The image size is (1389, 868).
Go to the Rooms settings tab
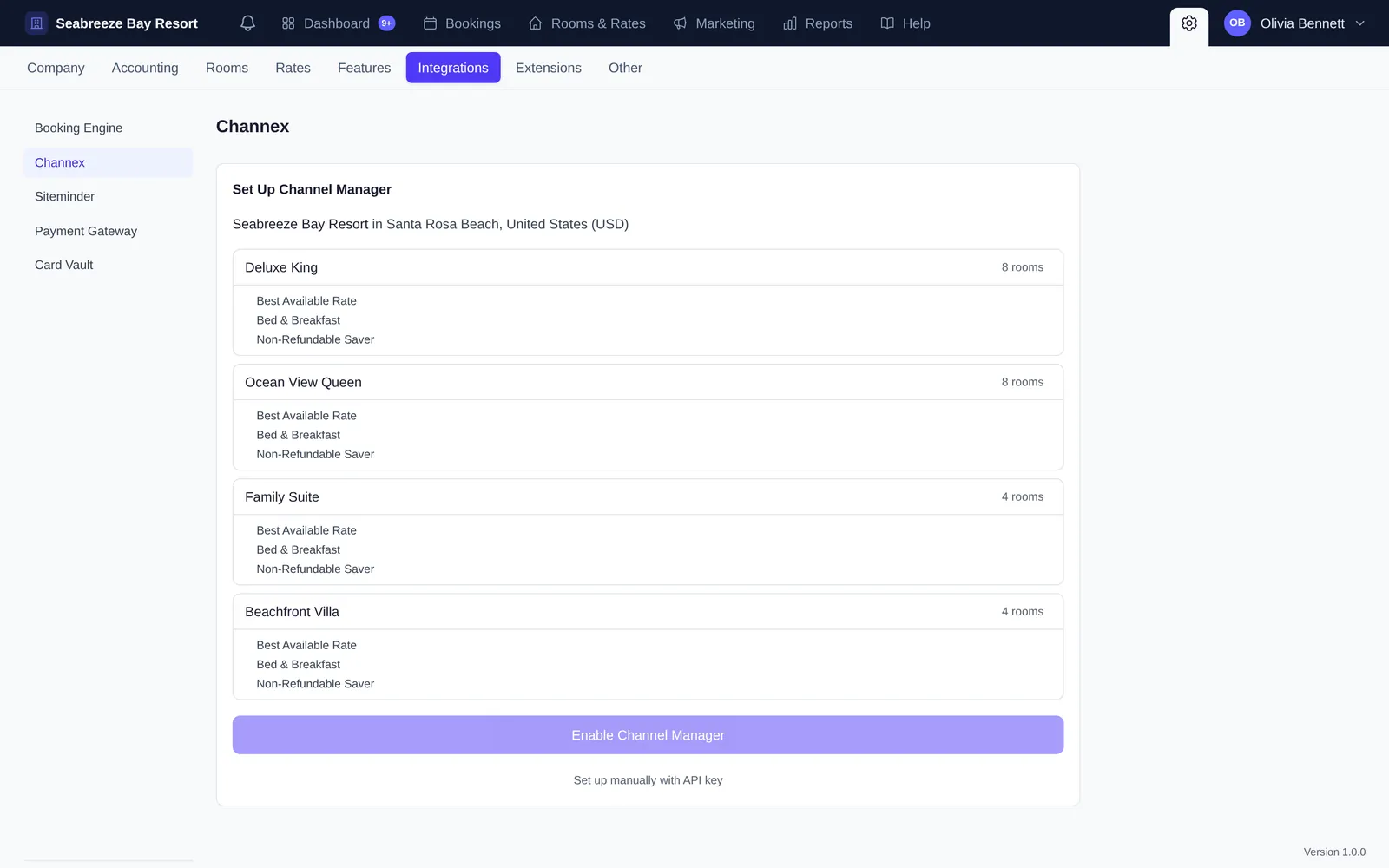(x=227, y=68)
